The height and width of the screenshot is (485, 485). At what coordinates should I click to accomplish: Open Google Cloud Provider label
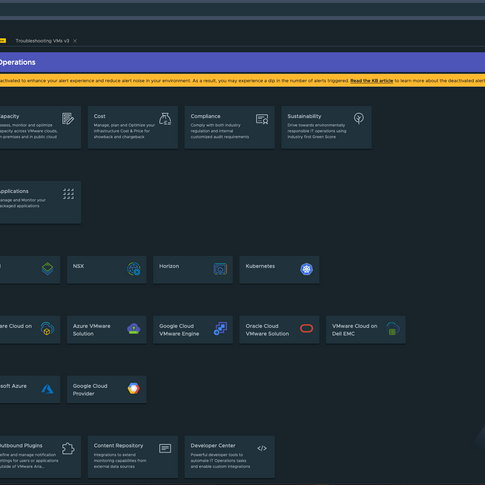tap(90, 390)
